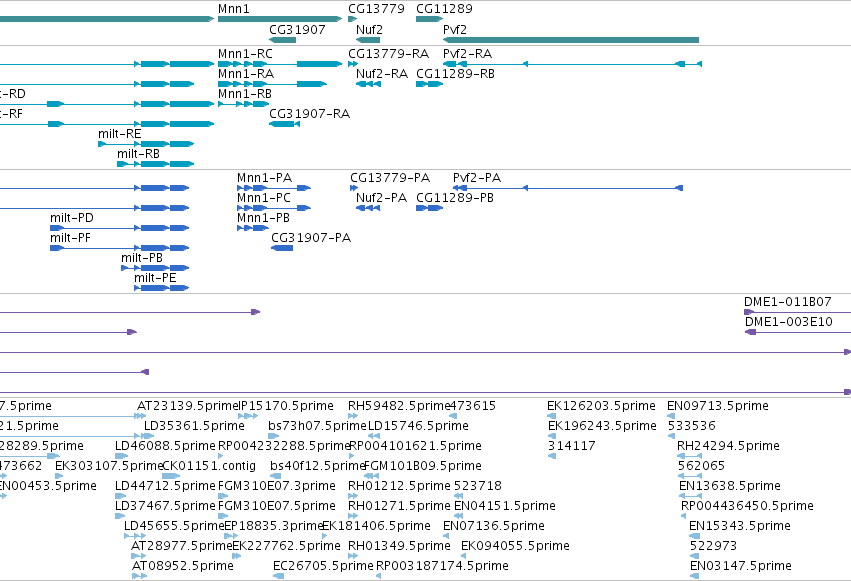851x581 pixels.
Task: Click the Mnn1-PB protein label
Action: pos(263,218)
